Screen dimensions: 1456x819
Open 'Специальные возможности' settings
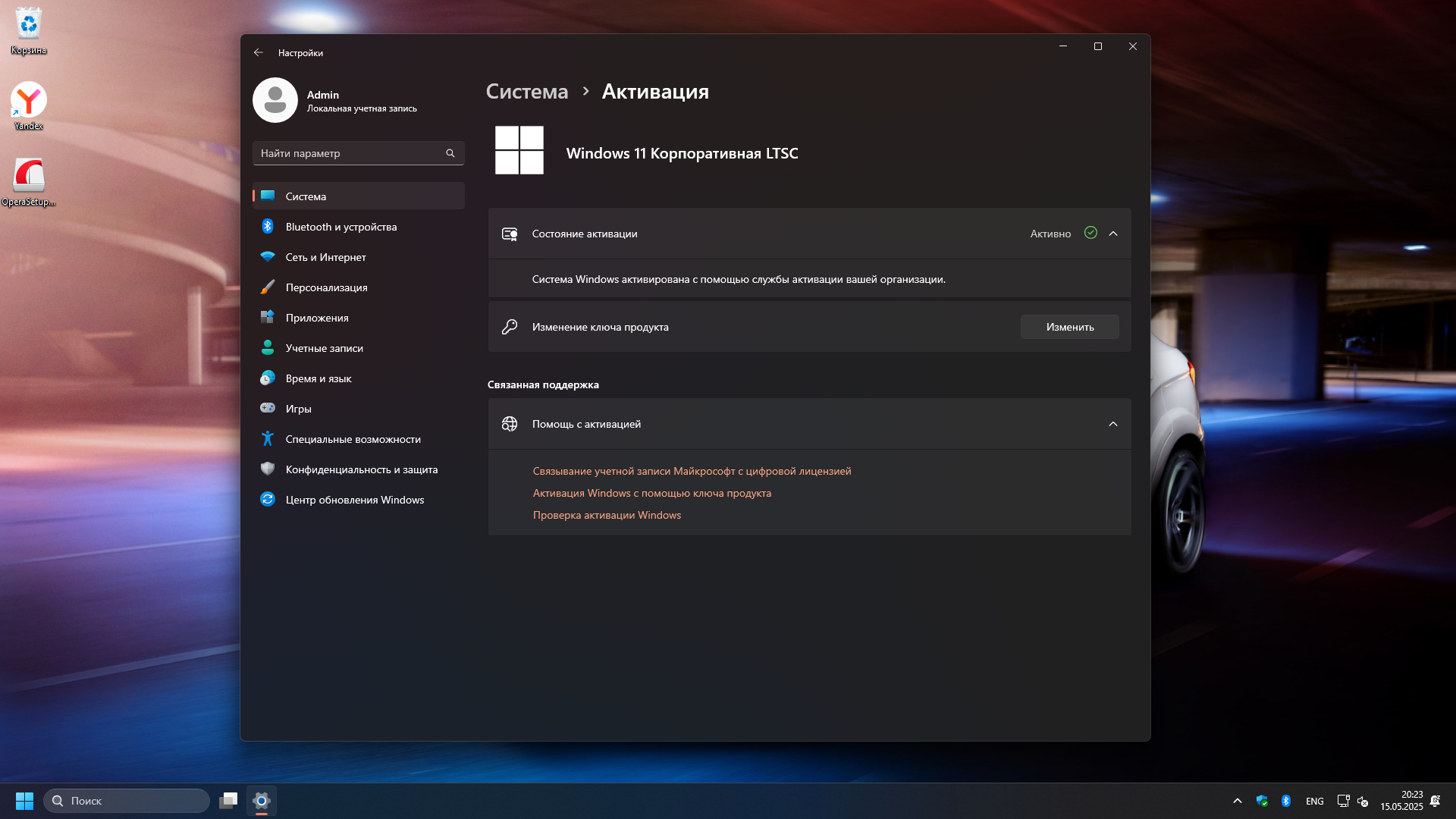click(358, 439)
